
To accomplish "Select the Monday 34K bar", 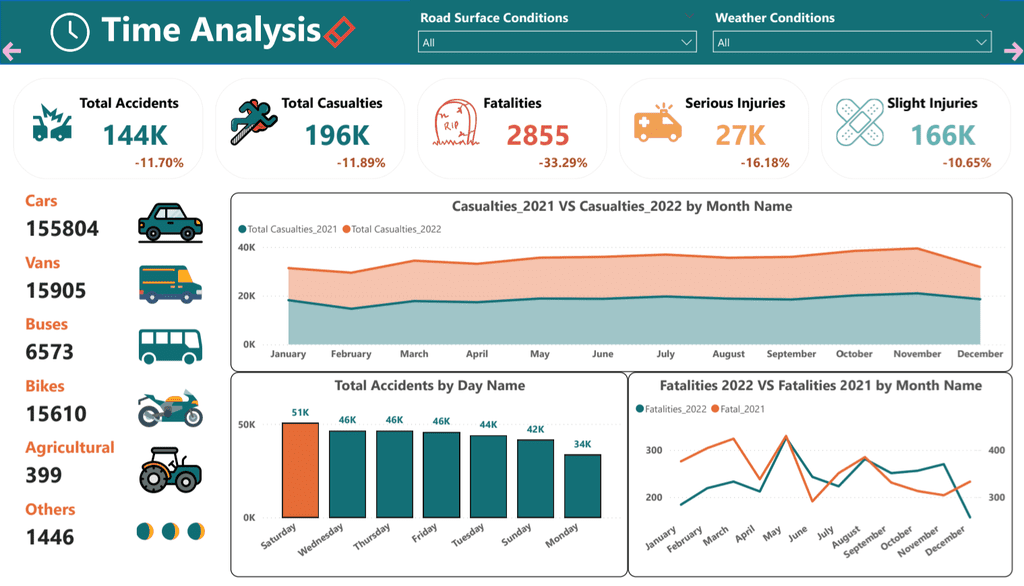I will pyautogui.click(x=583, y=486).
